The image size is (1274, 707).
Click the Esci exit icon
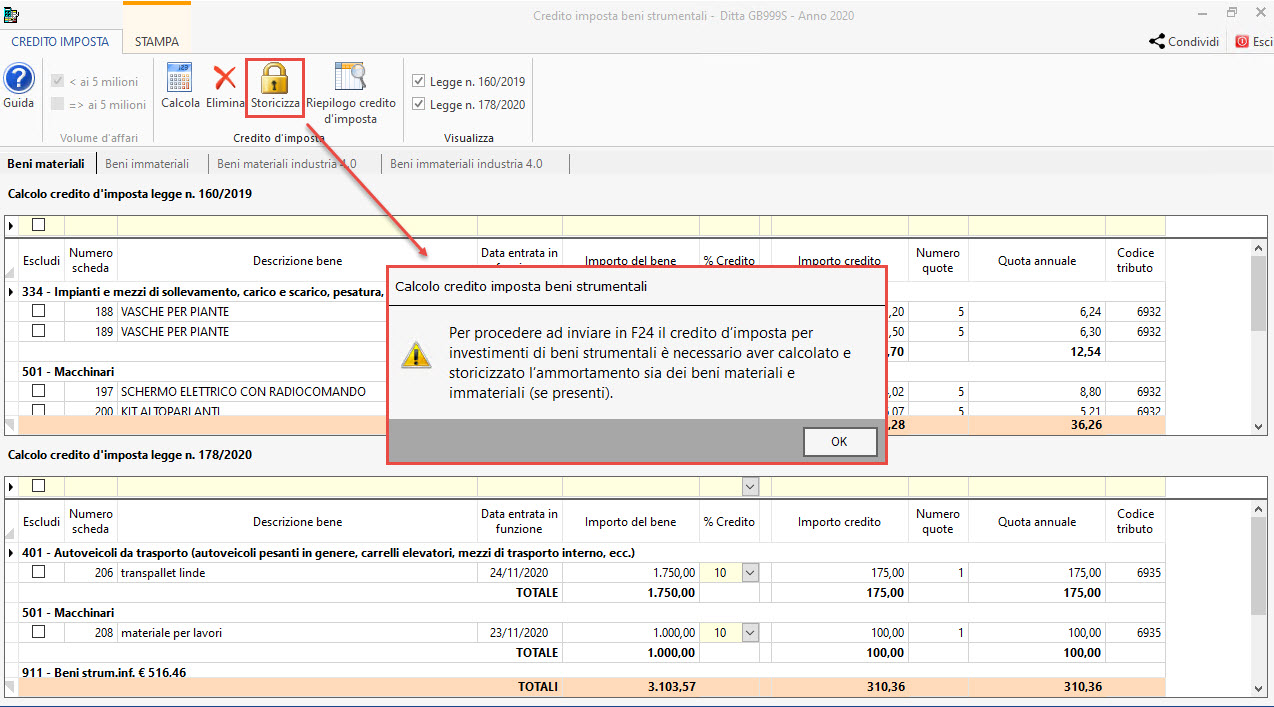click(x=1243, y=42)
